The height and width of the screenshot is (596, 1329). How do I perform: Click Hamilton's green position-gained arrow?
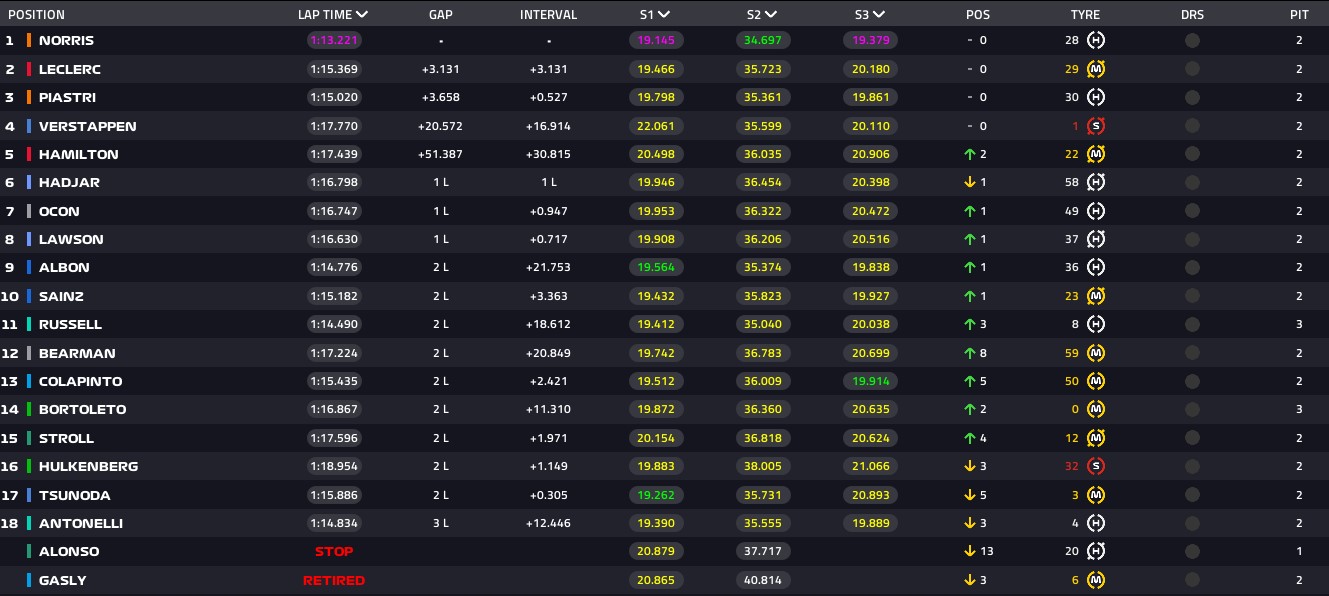click(970, 155)
